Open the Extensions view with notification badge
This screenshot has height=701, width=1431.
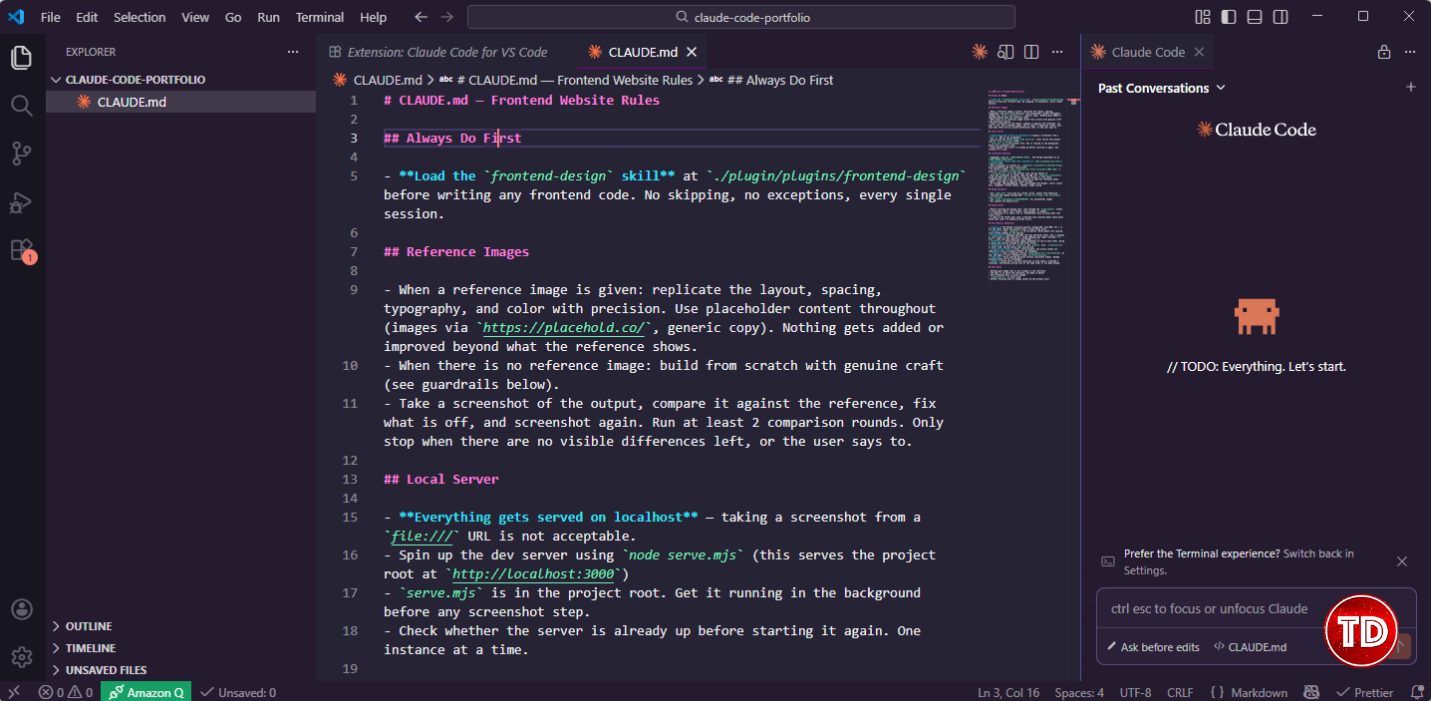tap(21, 250)
